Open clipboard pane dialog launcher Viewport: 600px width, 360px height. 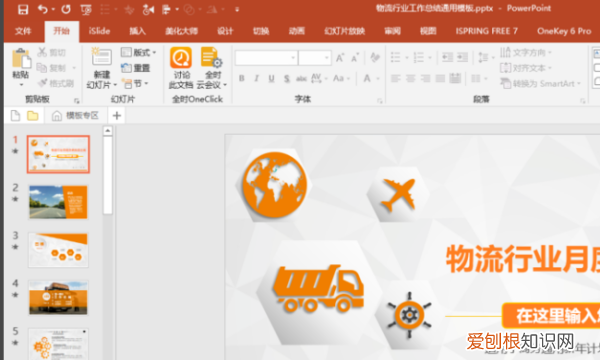[x=77, y=101]
